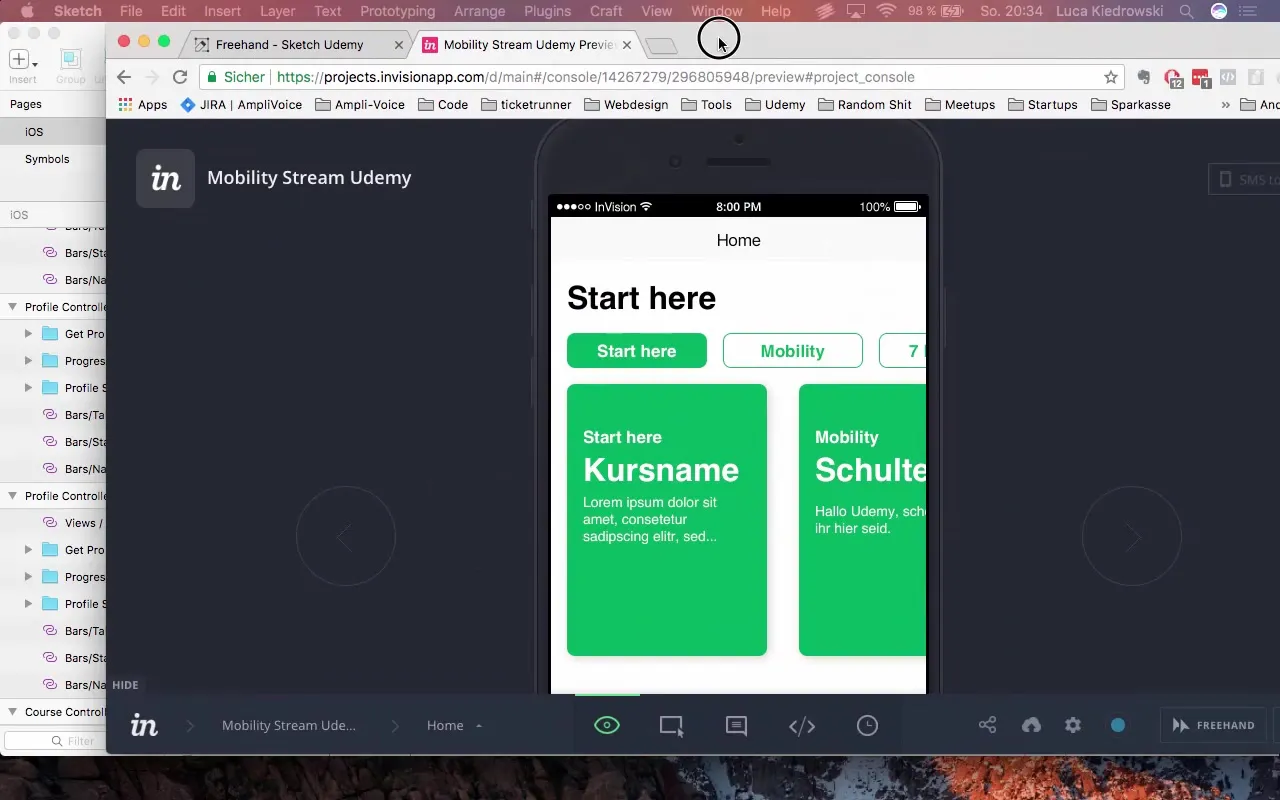Click the grey code brackets extension icon
1280x800 pixels.
1228,77
